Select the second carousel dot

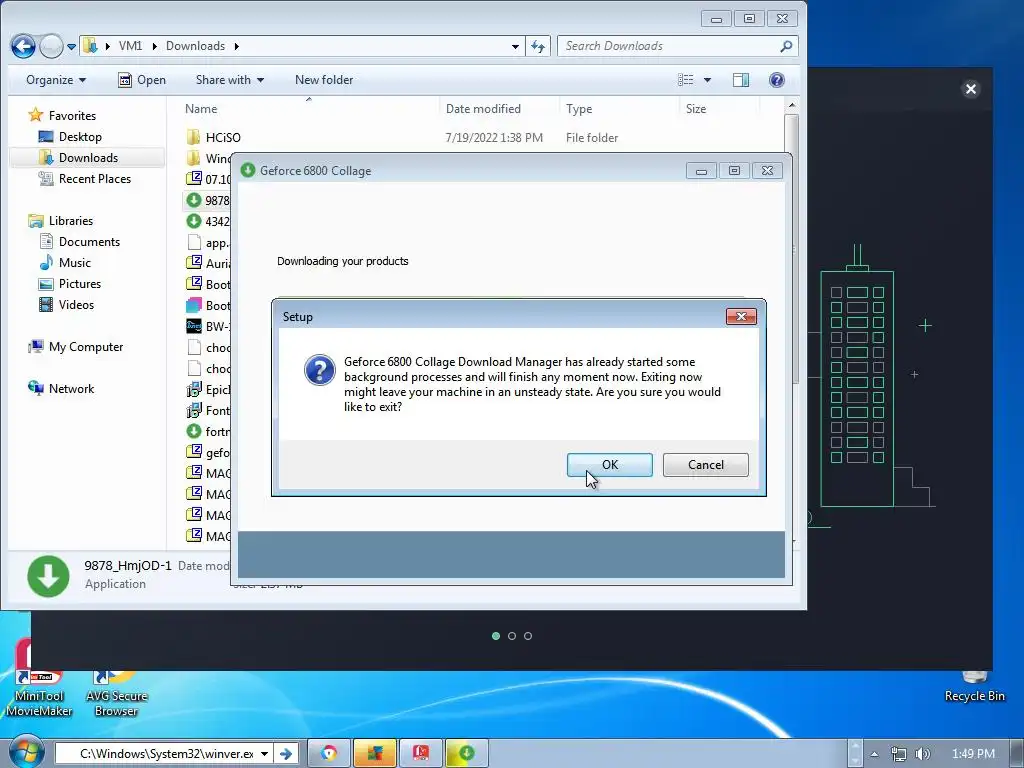(x=512, y=636)
